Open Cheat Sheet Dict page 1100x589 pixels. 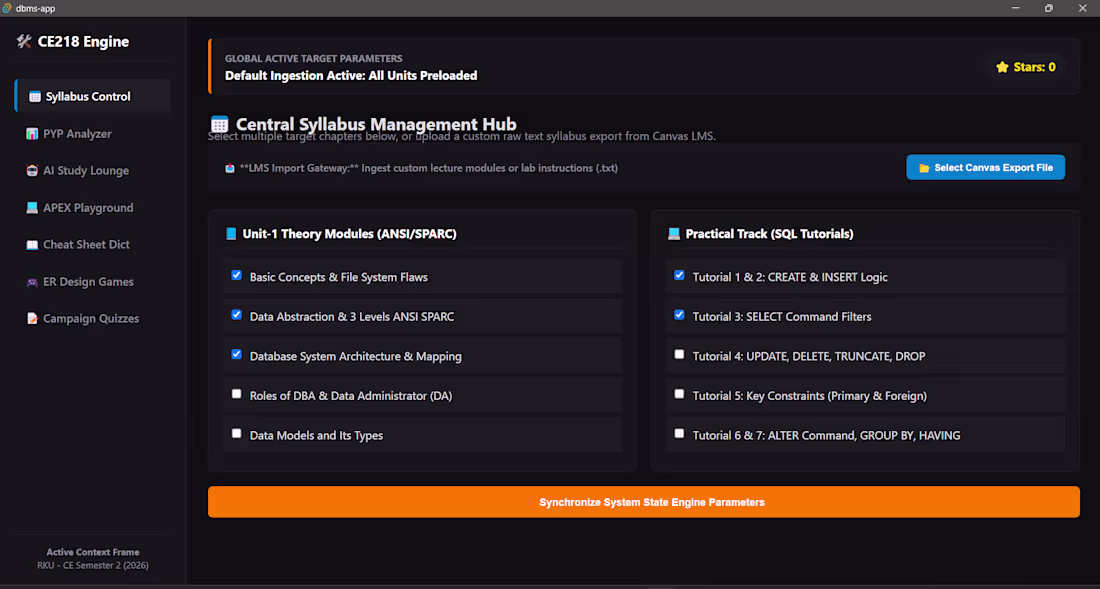pos(93,244)
